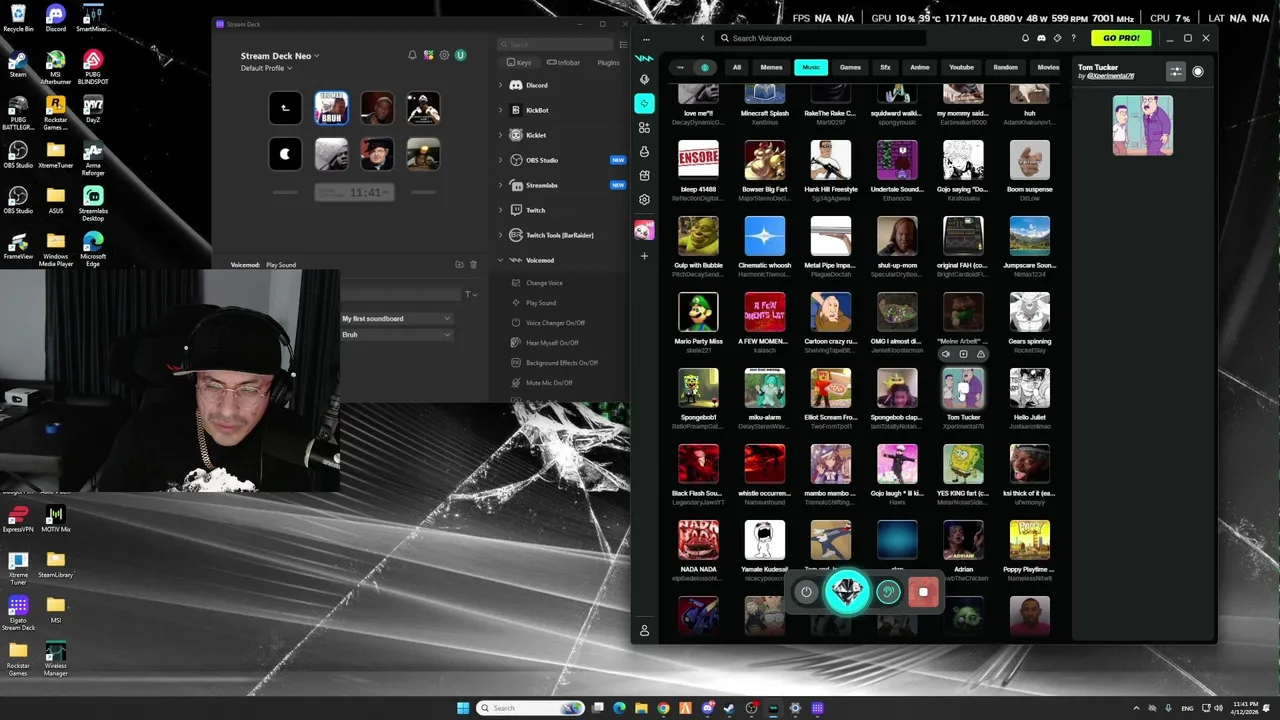Play the Mario Party Miss sound
The width and height of the screenshot is (1280, 720).
tap(698, 313)
